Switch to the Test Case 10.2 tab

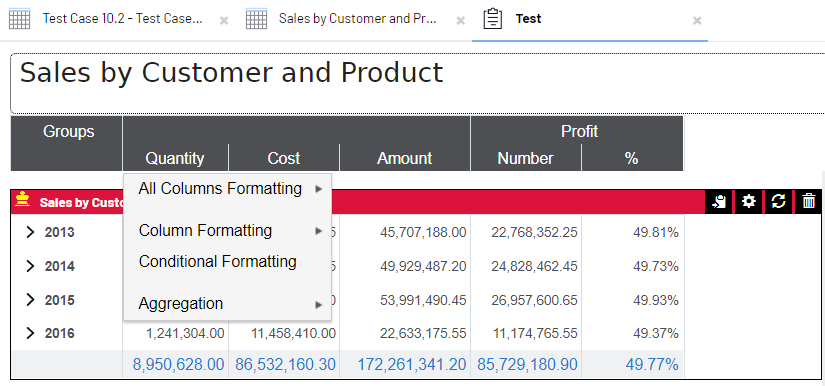coord(122,19)
